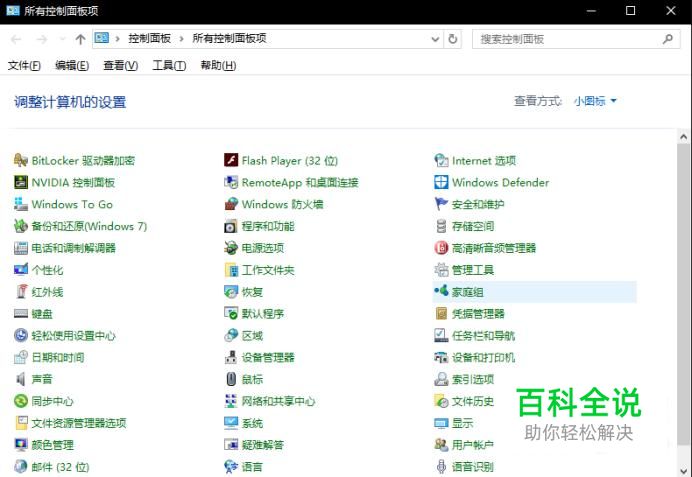Click the Windows To Go icon
This screenshot has width=692, height=477.
point(21,204)
